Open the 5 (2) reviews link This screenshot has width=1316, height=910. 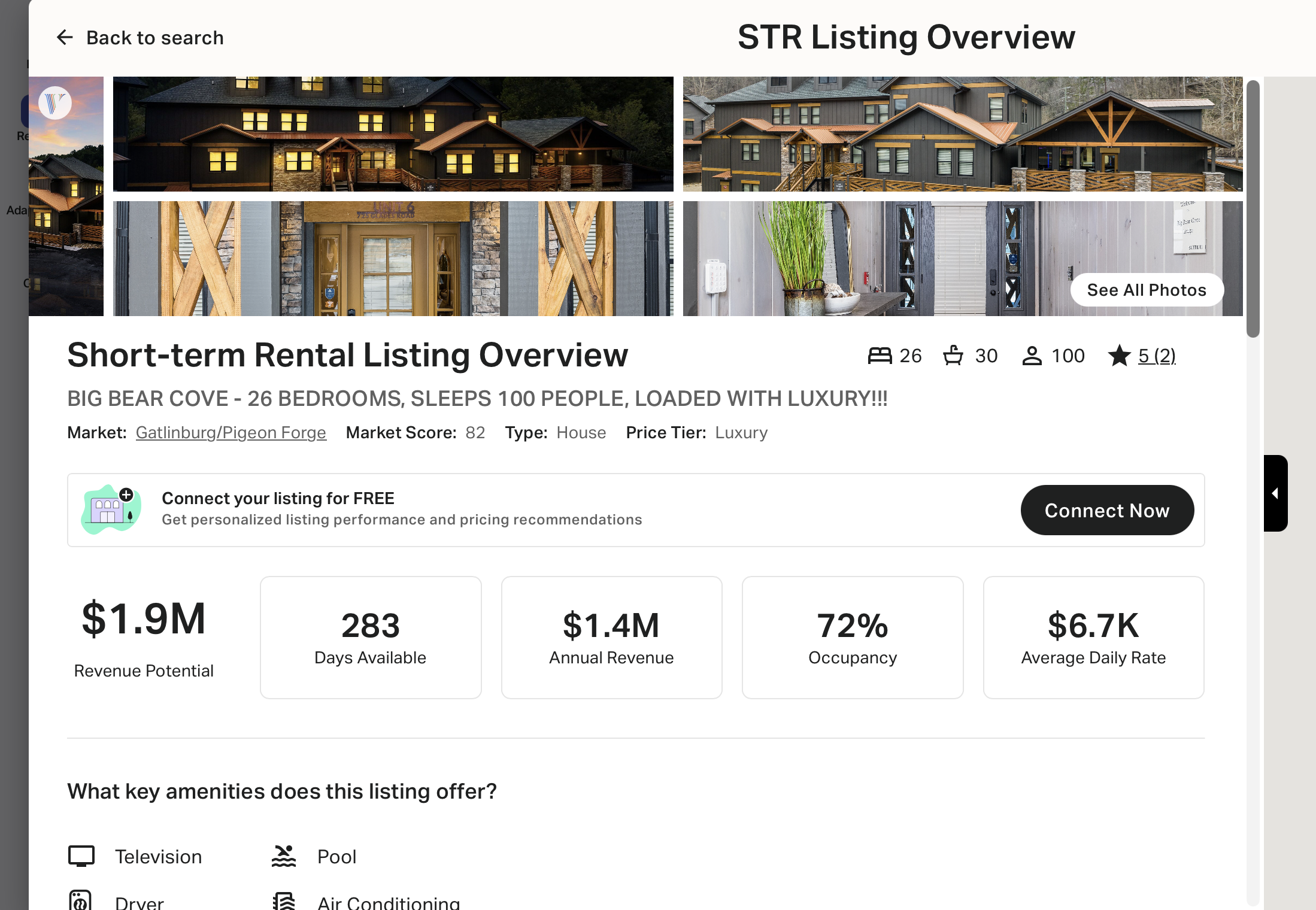[1157, 356]
